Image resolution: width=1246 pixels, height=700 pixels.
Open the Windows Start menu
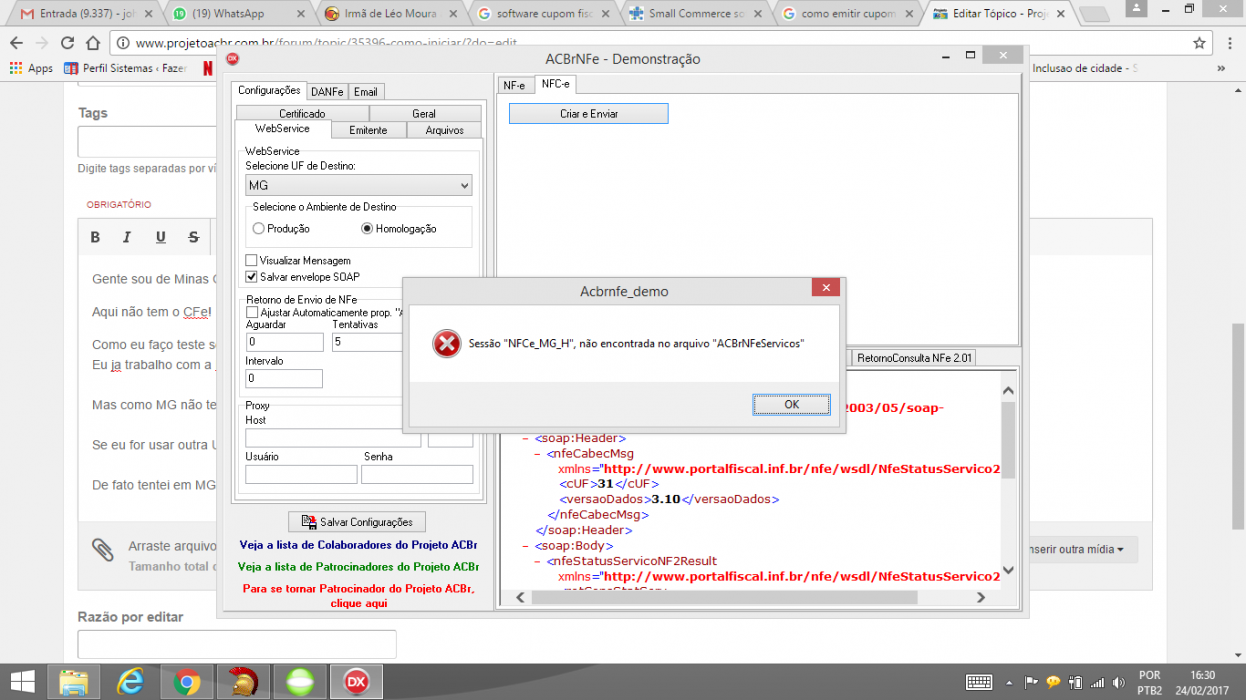[x=22, y=682]
